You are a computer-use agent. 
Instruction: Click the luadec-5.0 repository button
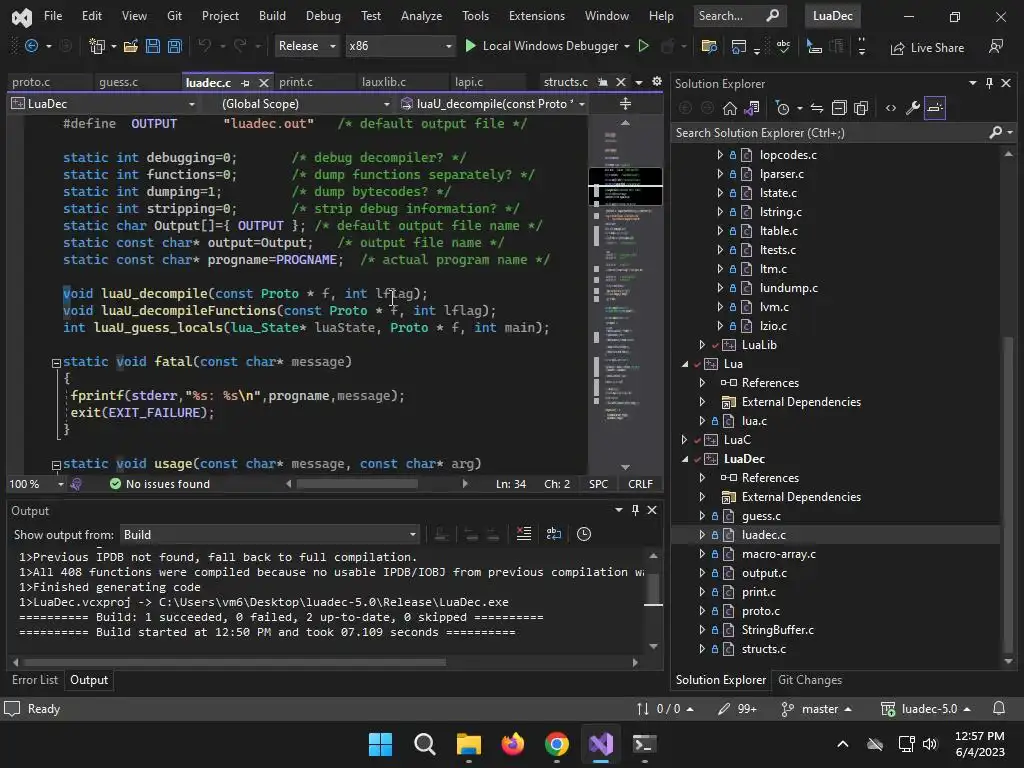click(x=925, y=709)
